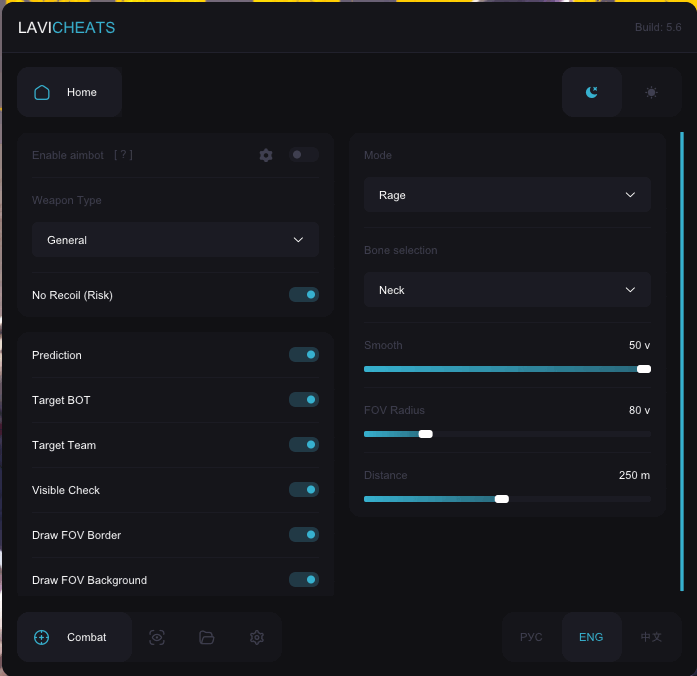Disable the Visible Check toggle

pos(304,490)
